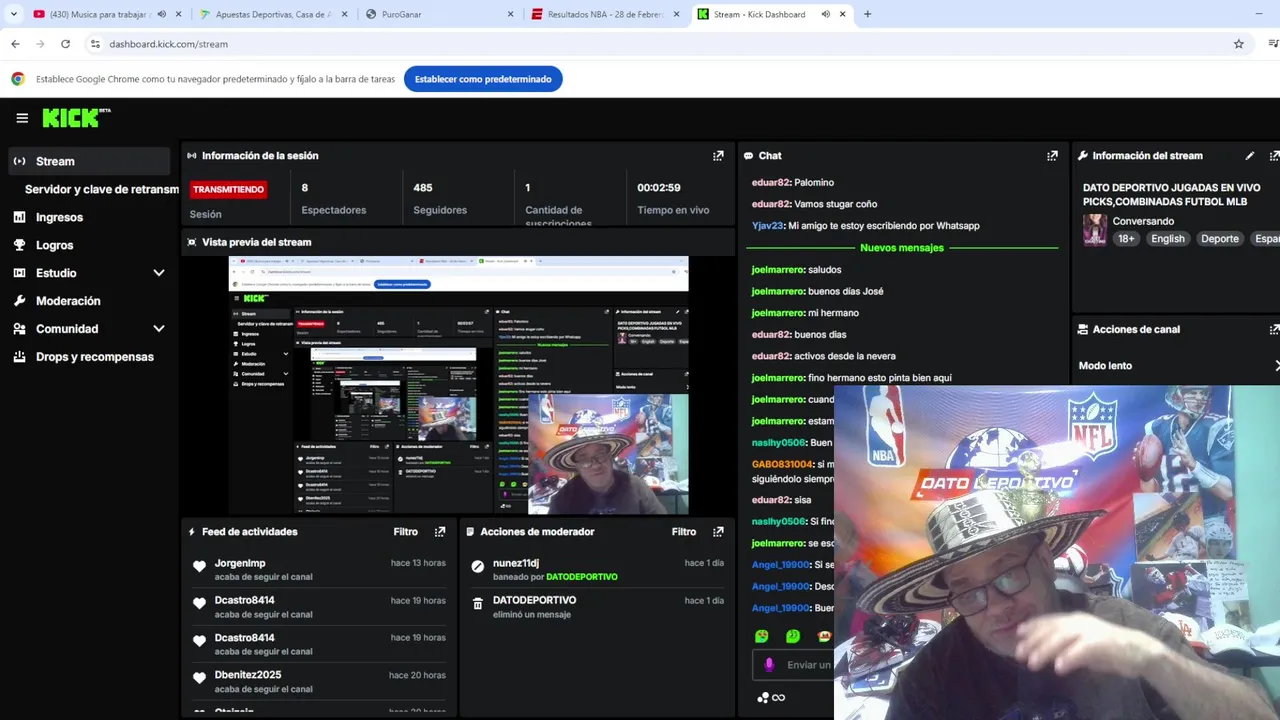Click the Drops y recompensas icon
1280x720 pixels.
click(x=19, y=357)
